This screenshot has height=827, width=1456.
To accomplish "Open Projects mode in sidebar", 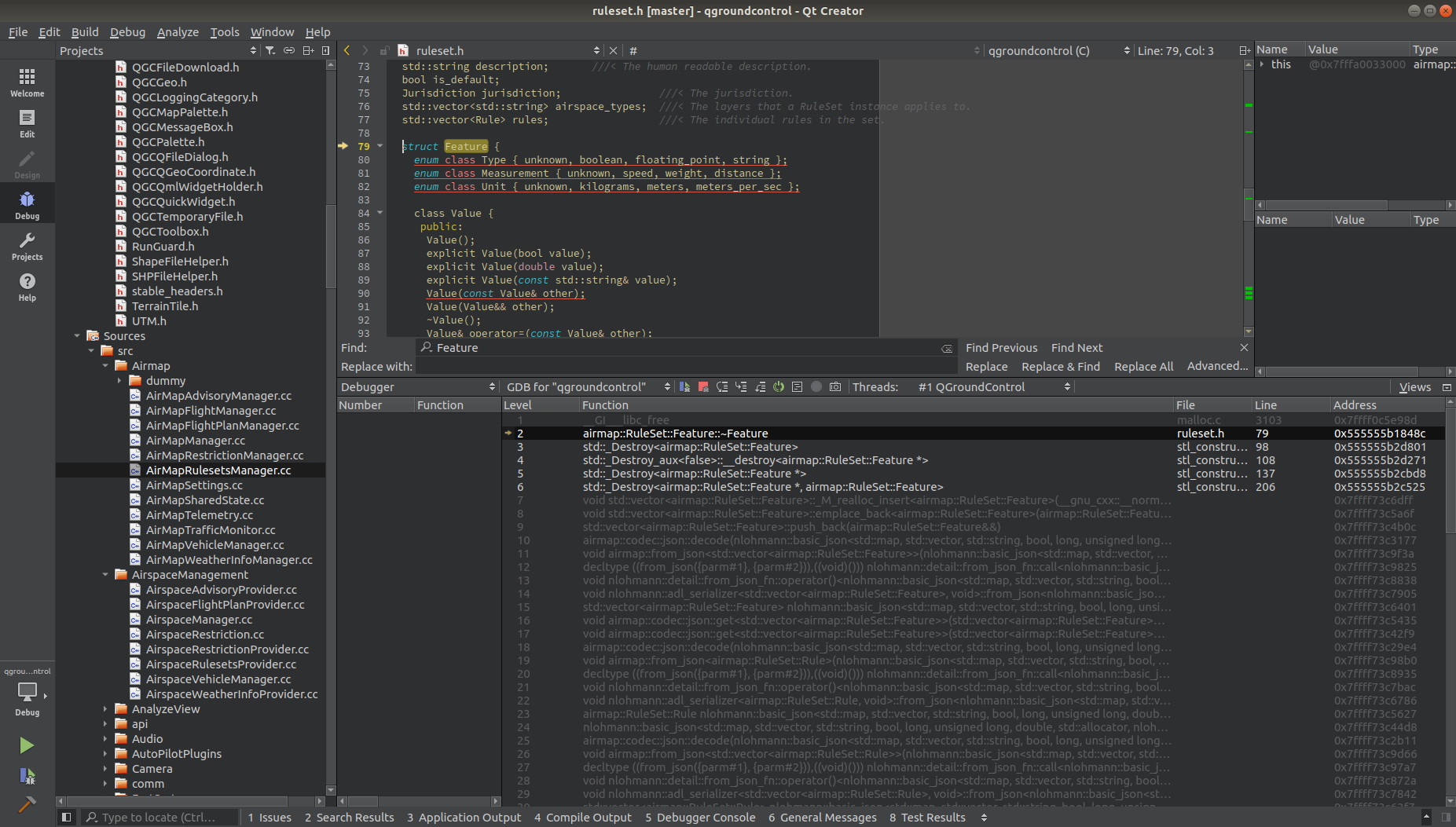I will (x=27, y=246).
